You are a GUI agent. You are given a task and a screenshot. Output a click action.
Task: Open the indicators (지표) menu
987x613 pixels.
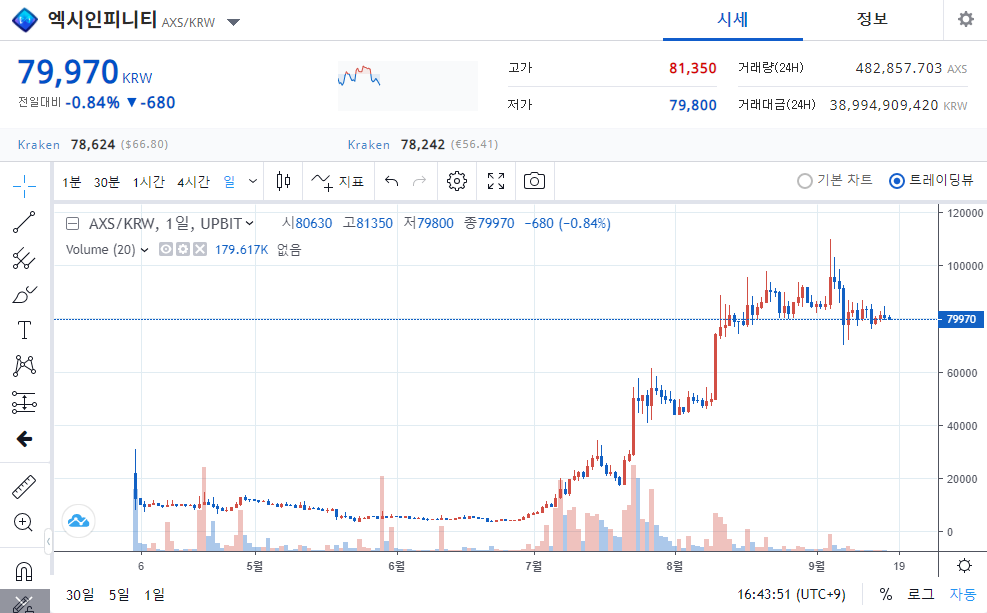pos(337,182)
